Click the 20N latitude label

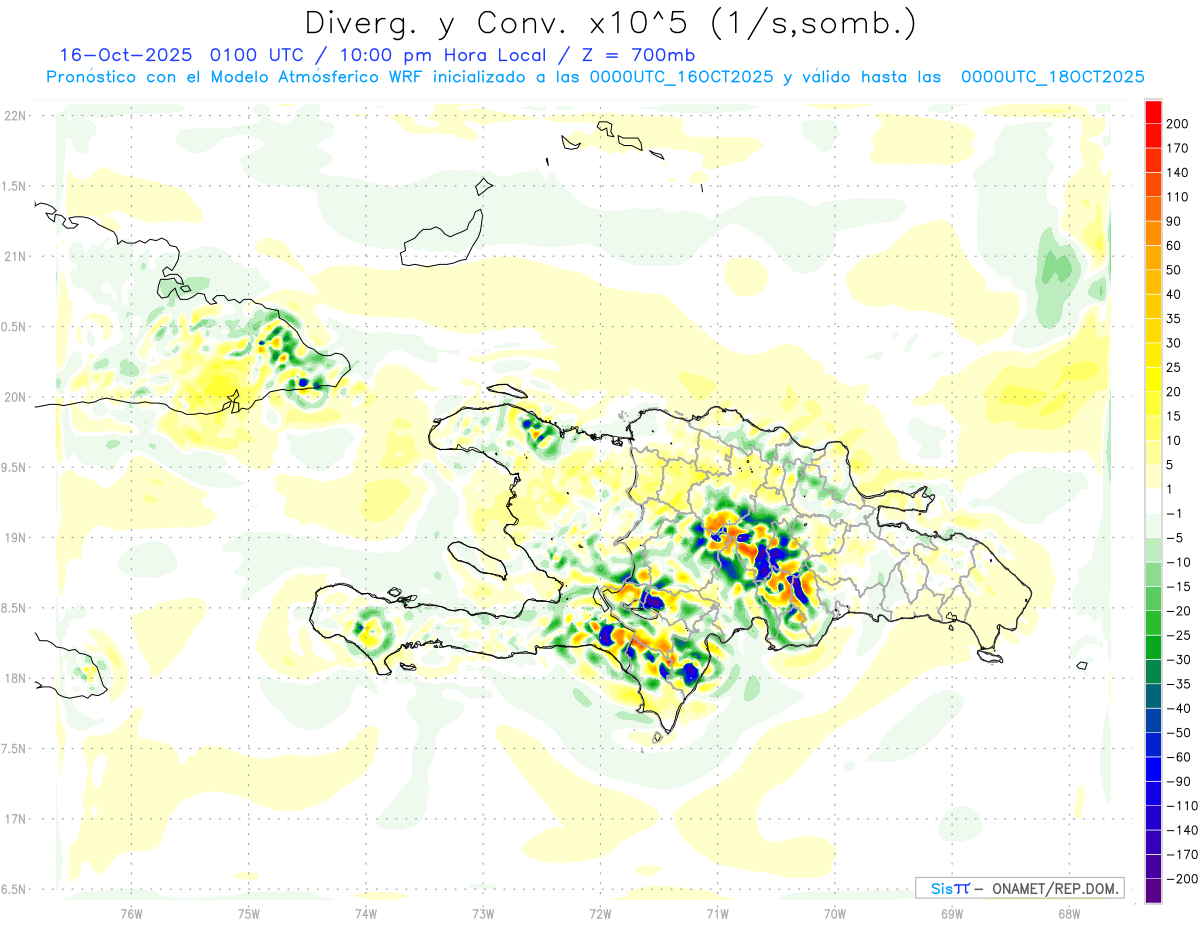(15, 397)
